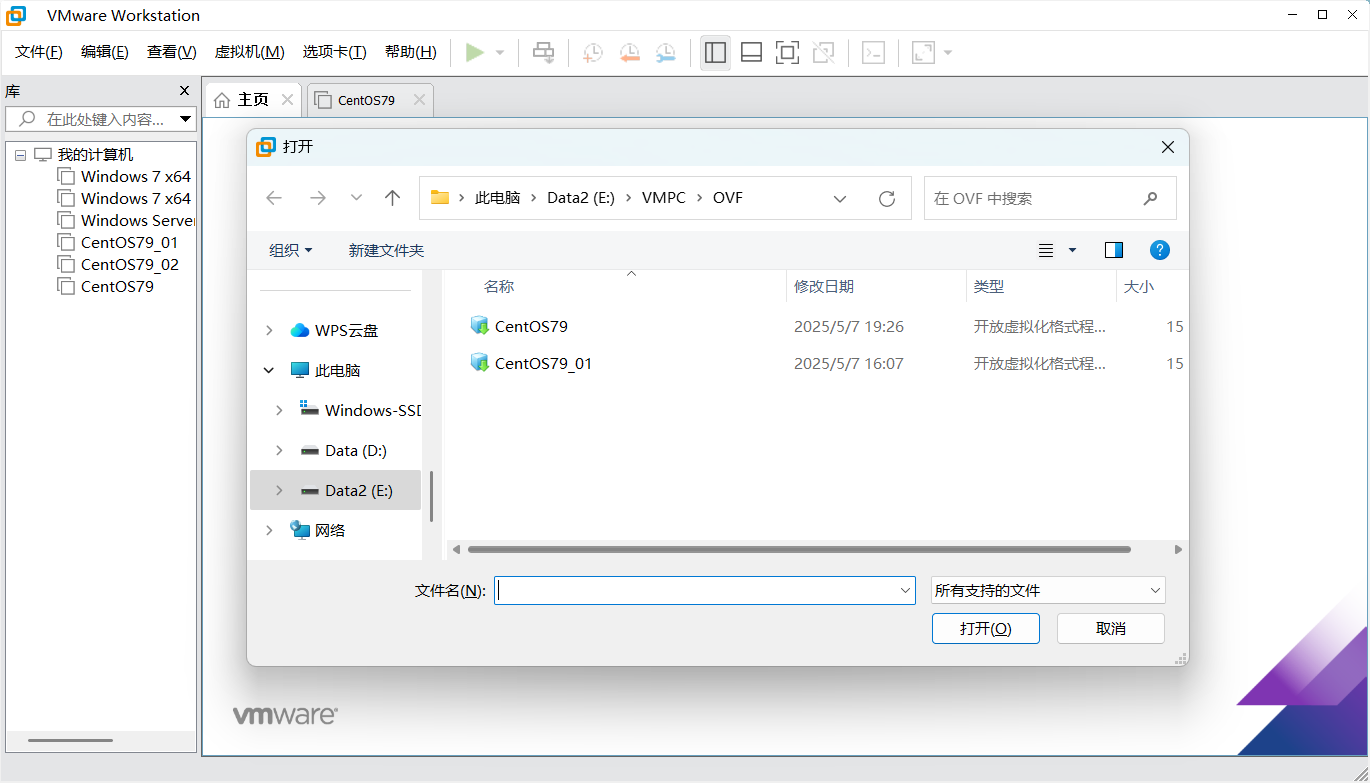Click Send Ctrl+Alt+Del toolbar icon

543,53
